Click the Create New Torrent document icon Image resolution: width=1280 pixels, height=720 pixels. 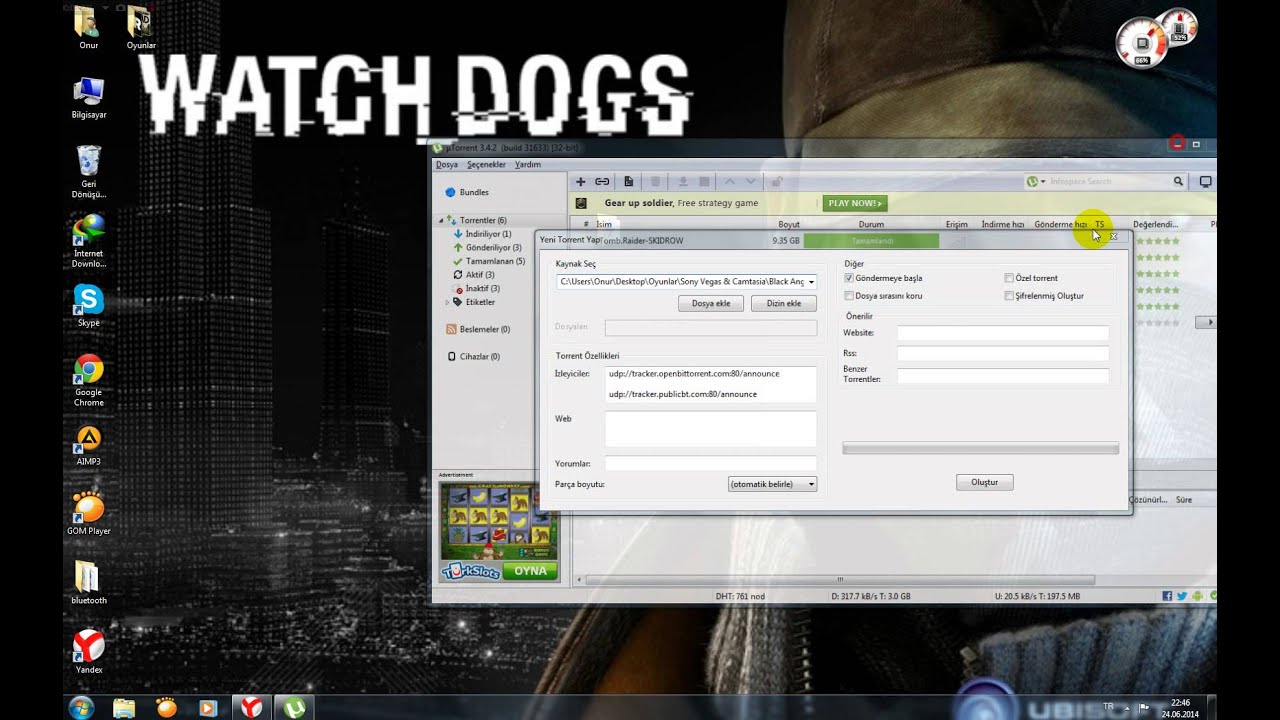tap(628, 181)
